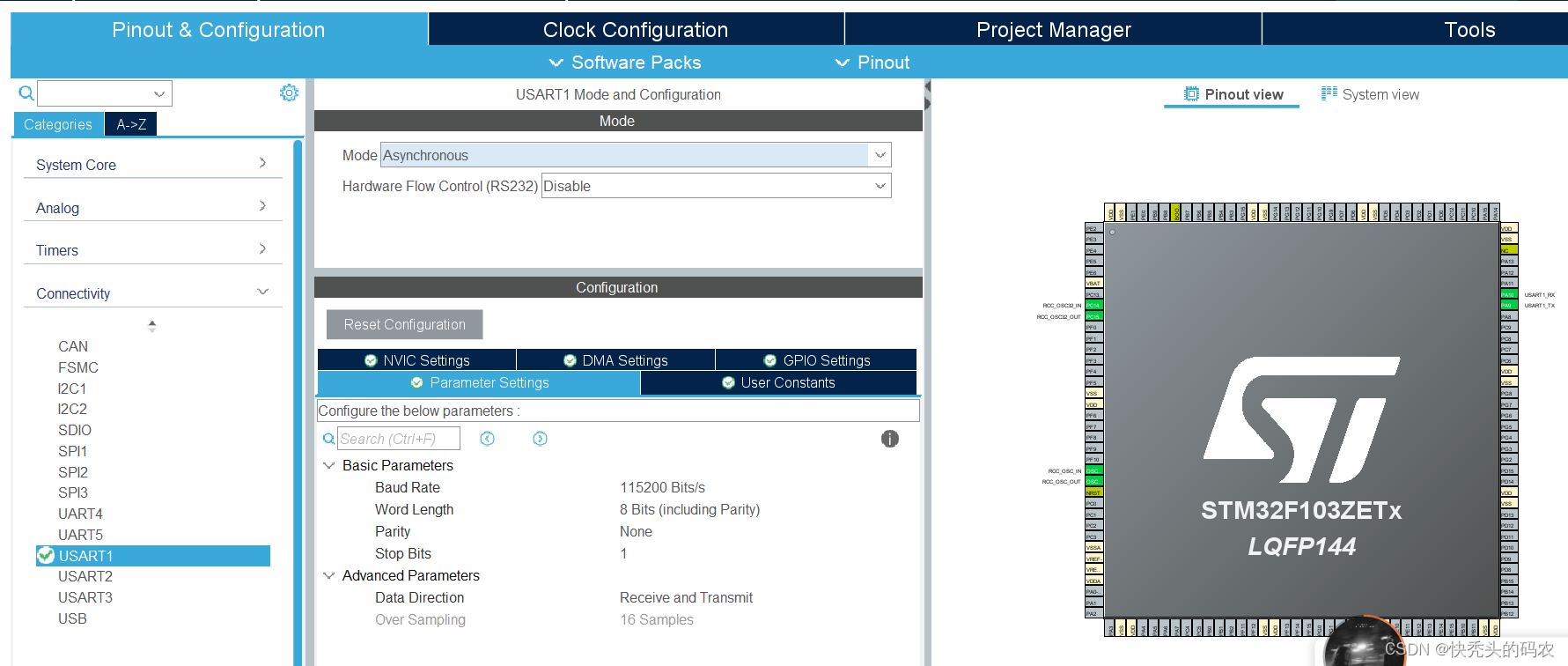
Task: Select UART4 peripheral
Action: click(x=80, y=514)
